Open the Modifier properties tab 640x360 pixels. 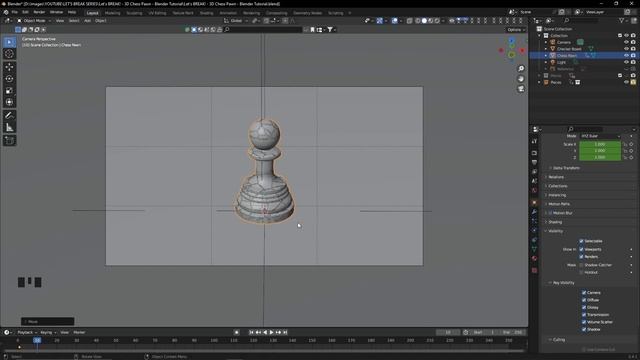tap(534, 212)
